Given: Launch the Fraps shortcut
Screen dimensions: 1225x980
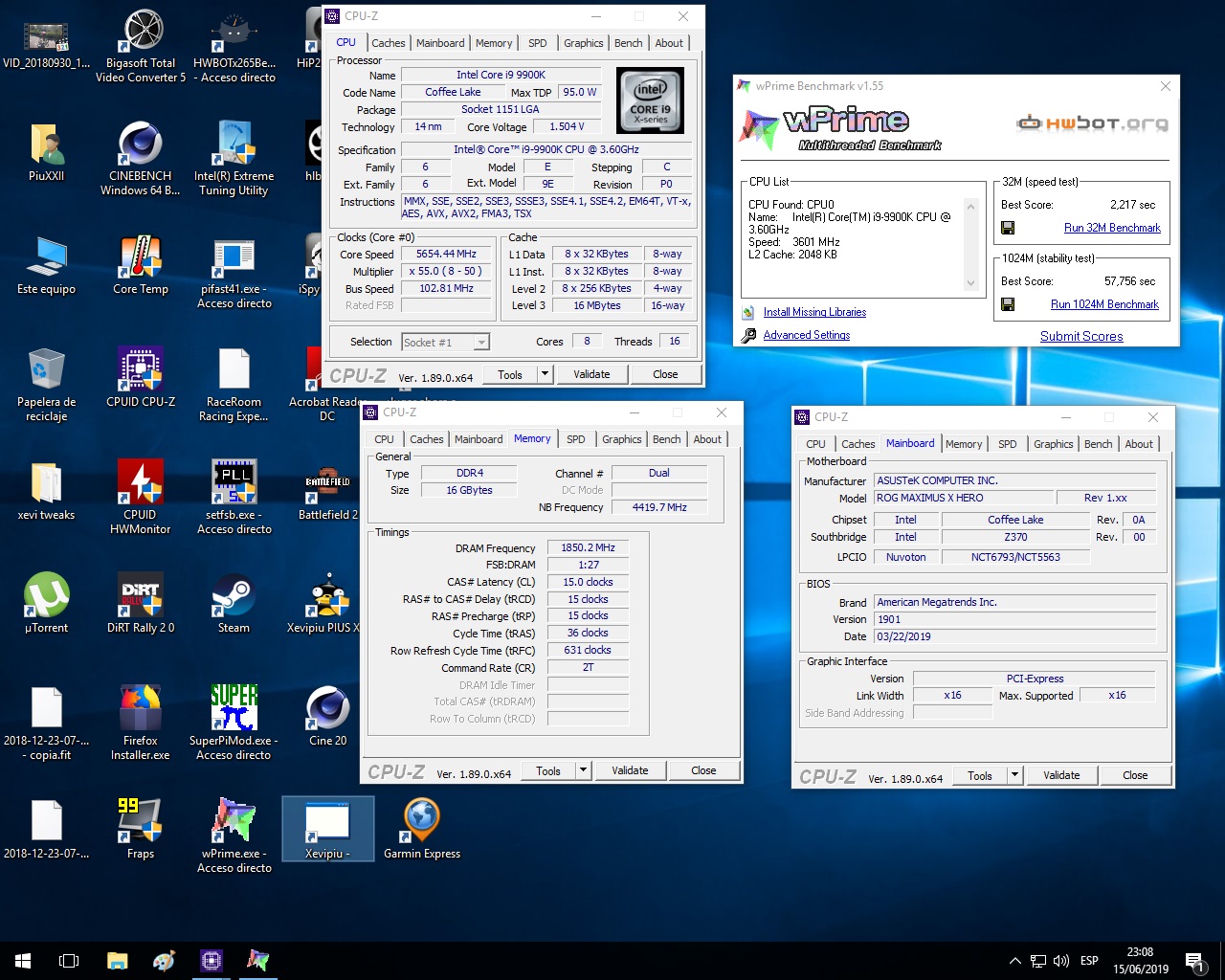Looking at the screenshot, I should point(141,829).
